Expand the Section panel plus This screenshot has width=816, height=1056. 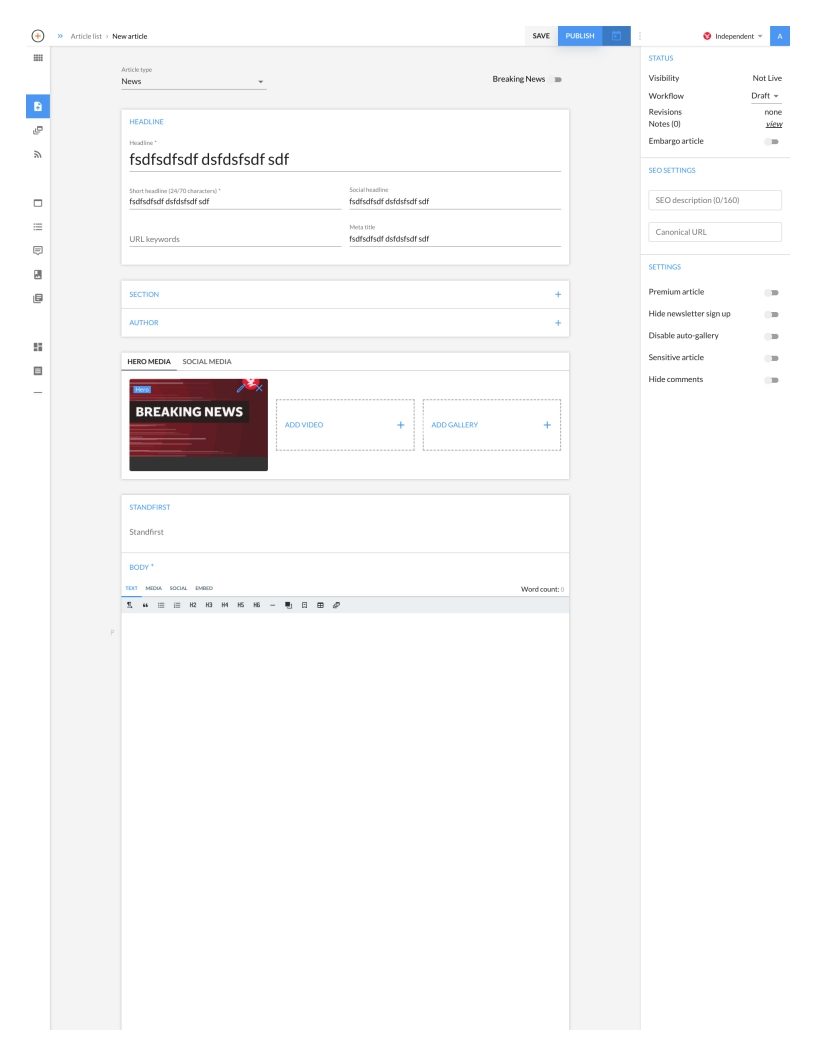[x=557, y=294]
